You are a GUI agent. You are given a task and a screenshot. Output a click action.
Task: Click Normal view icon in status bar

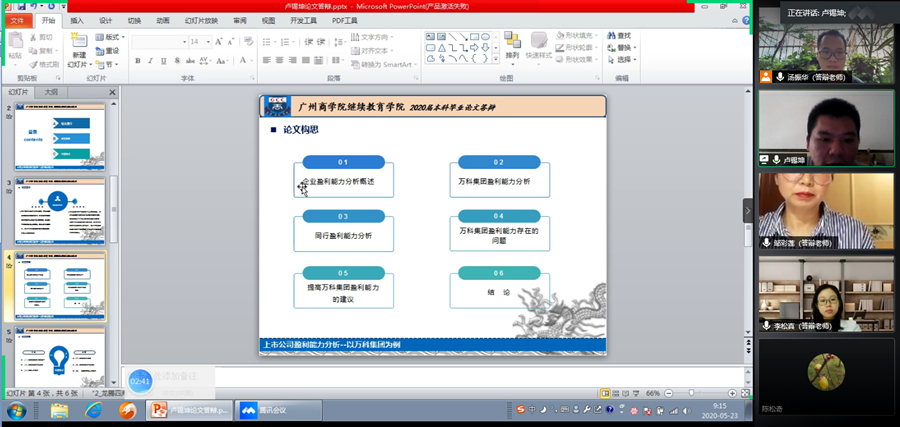pos(606,393)
